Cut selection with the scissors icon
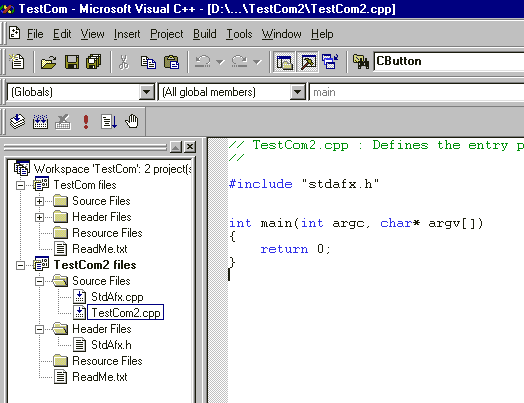The height and width of the screenshot is (403, 524). pos(124,62)
